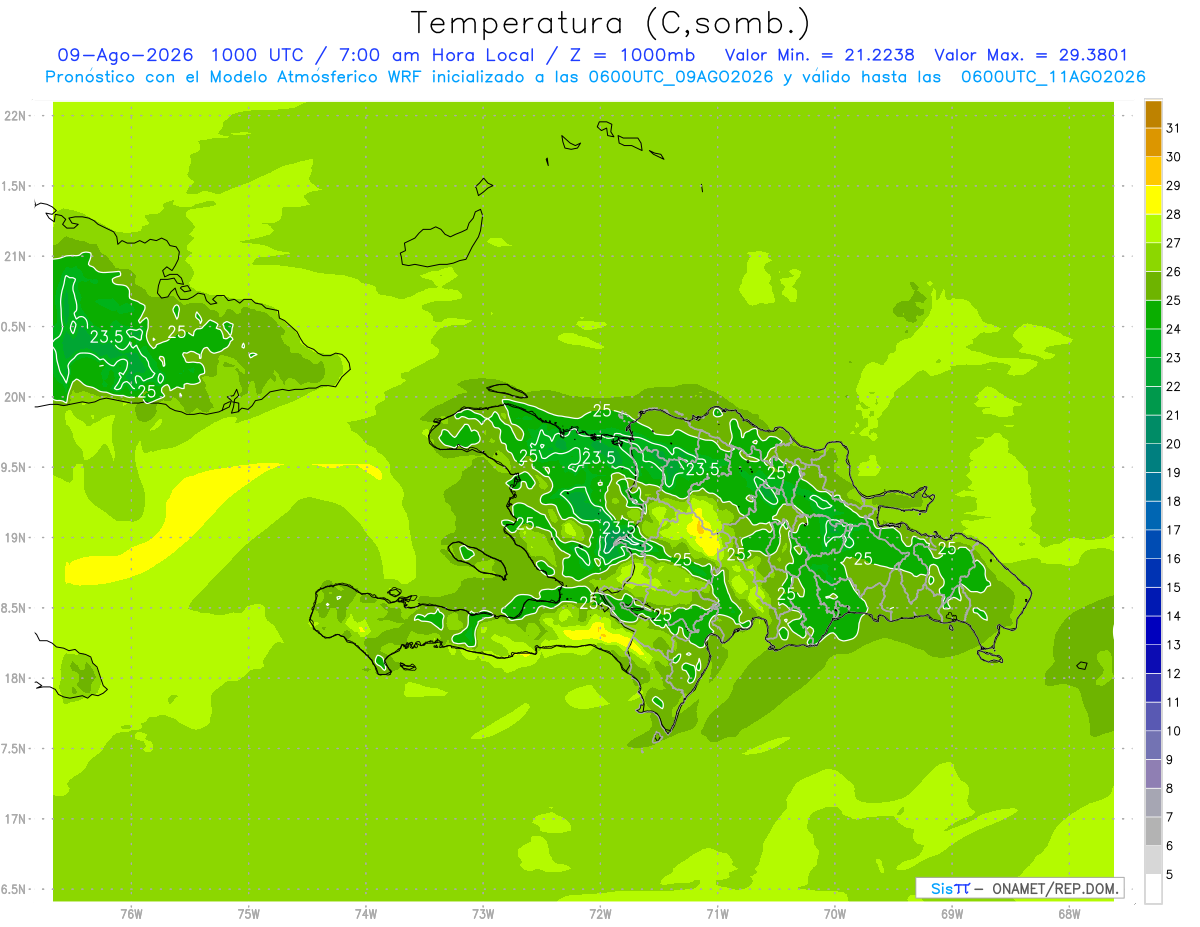The width and height of the screenshot is (1200, 927).
Task: Click the colorbar swatch between 30 and 31
Action: click(1153, 143)
